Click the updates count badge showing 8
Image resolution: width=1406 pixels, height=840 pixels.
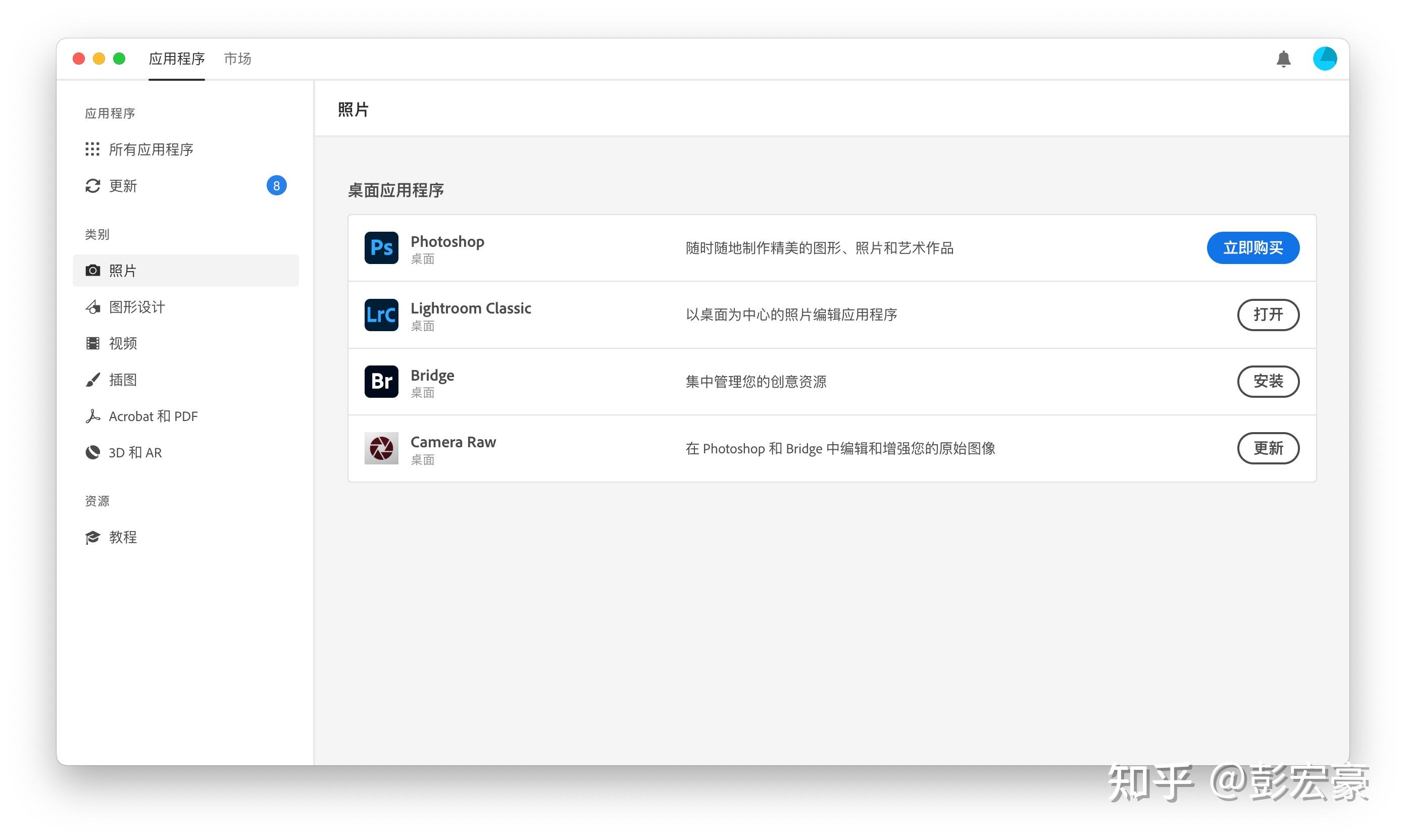click(276, 186)
